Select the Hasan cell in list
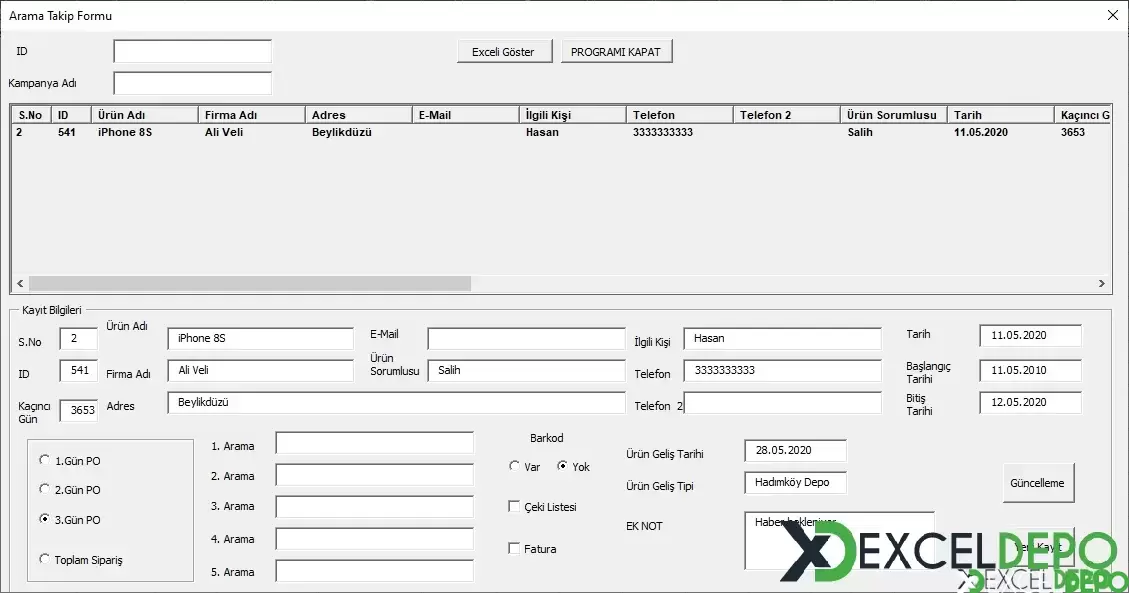The height and width of the screenshot is (593, 1129). point(542,132)
